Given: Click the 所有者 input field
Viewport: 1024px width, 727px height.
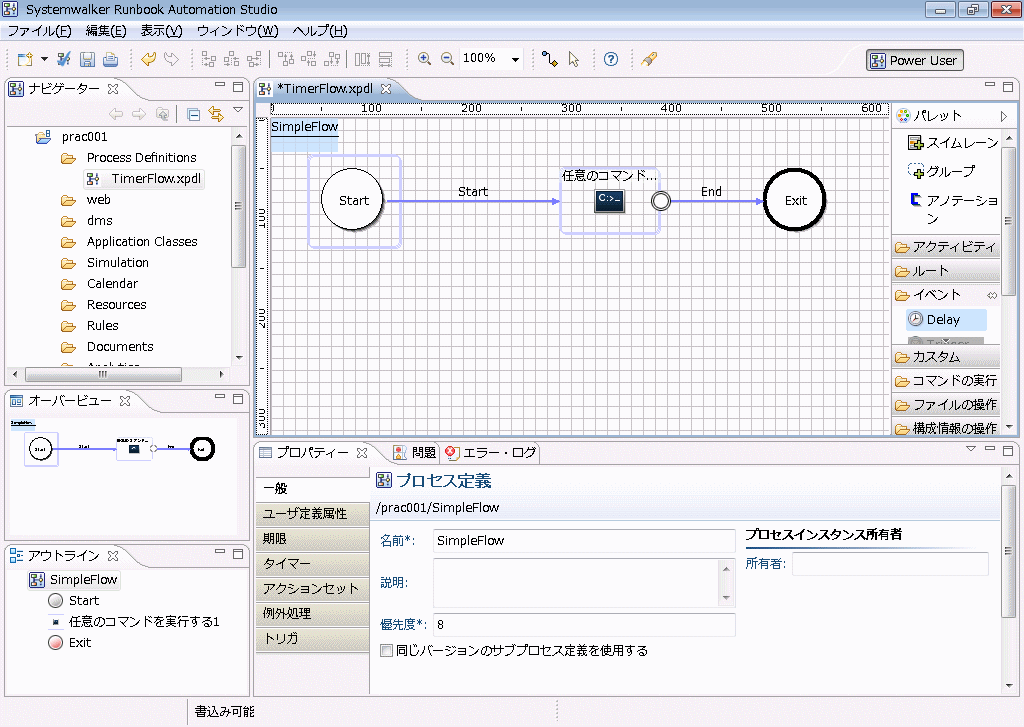Looking at the screenshot, I should click(x=890, y=564).
